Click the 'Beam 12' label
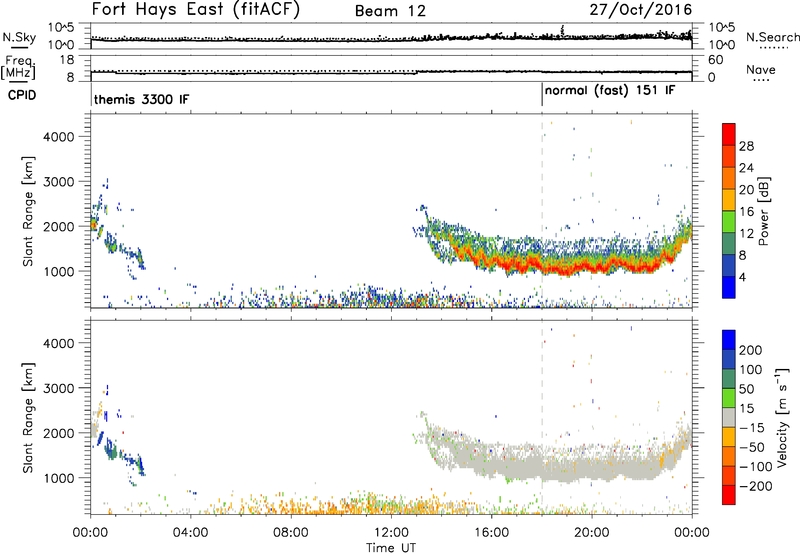 click(390, 11)
